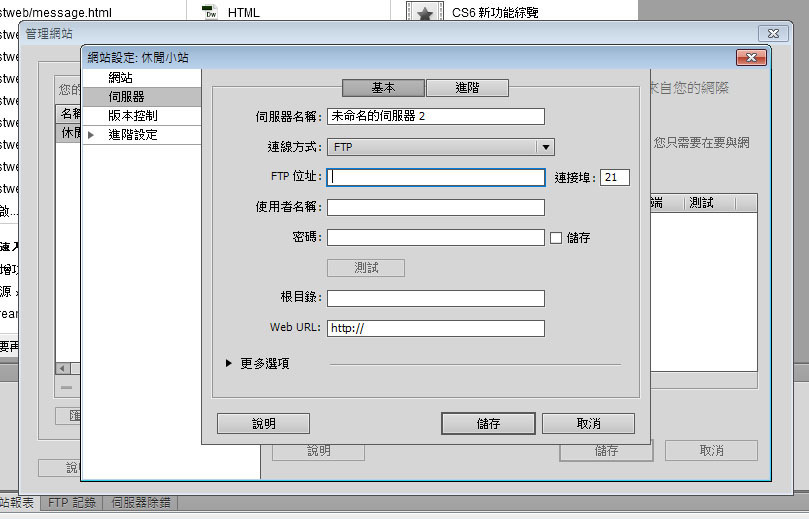
Task: Click 儲存 button in site settings window
Action: tap(606, 450)
